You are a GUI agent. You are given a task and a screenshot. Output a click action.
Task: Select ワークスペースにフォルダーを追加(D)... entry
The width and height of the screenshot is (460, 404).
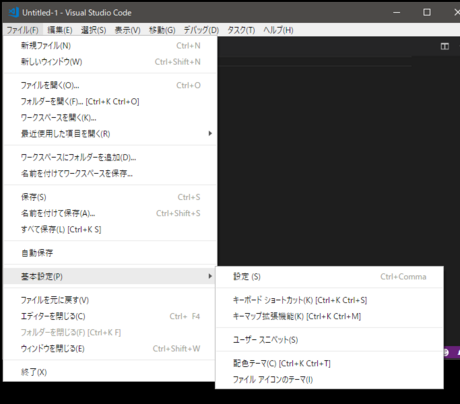click(110, 157)
